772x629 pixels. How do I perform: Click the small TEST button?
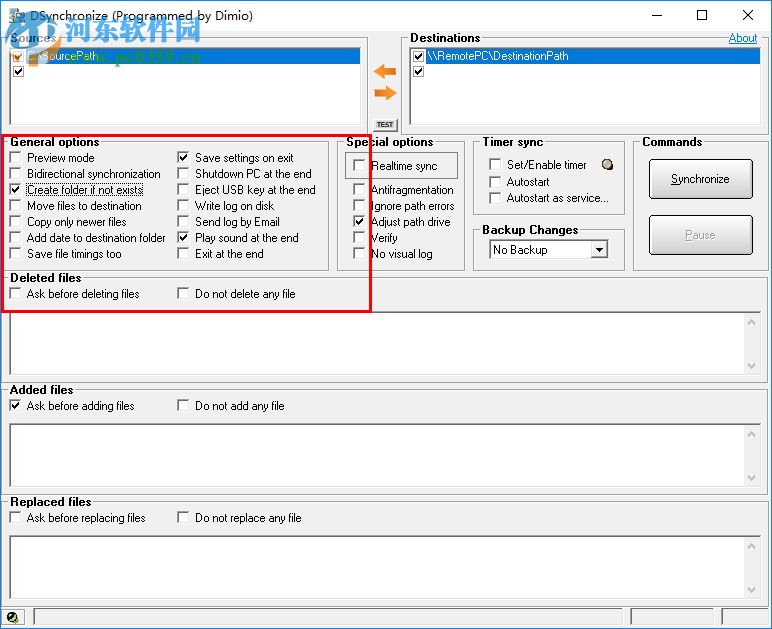tap(385, 125)
